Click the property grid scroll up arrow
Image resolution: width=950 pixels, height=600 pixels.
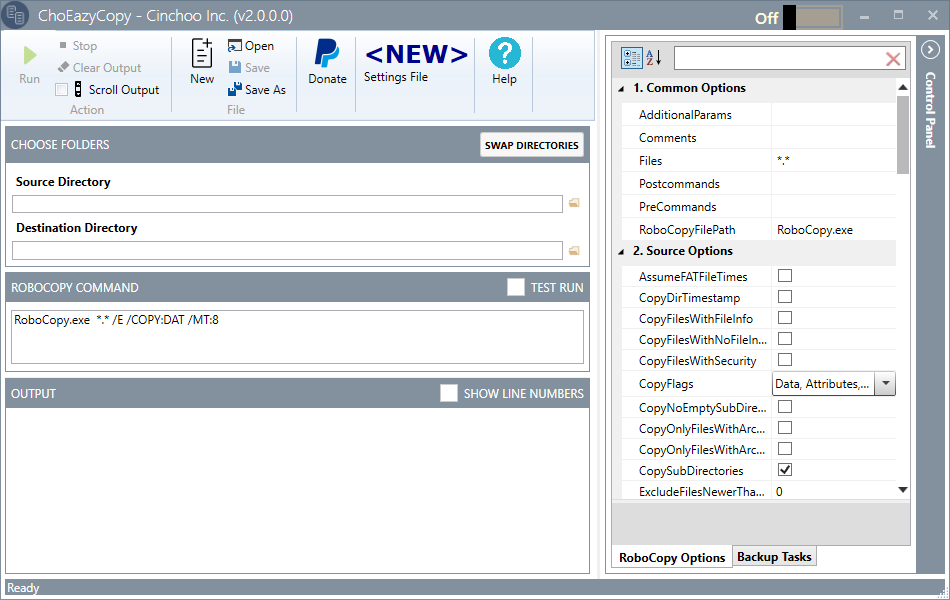(903, 87)
